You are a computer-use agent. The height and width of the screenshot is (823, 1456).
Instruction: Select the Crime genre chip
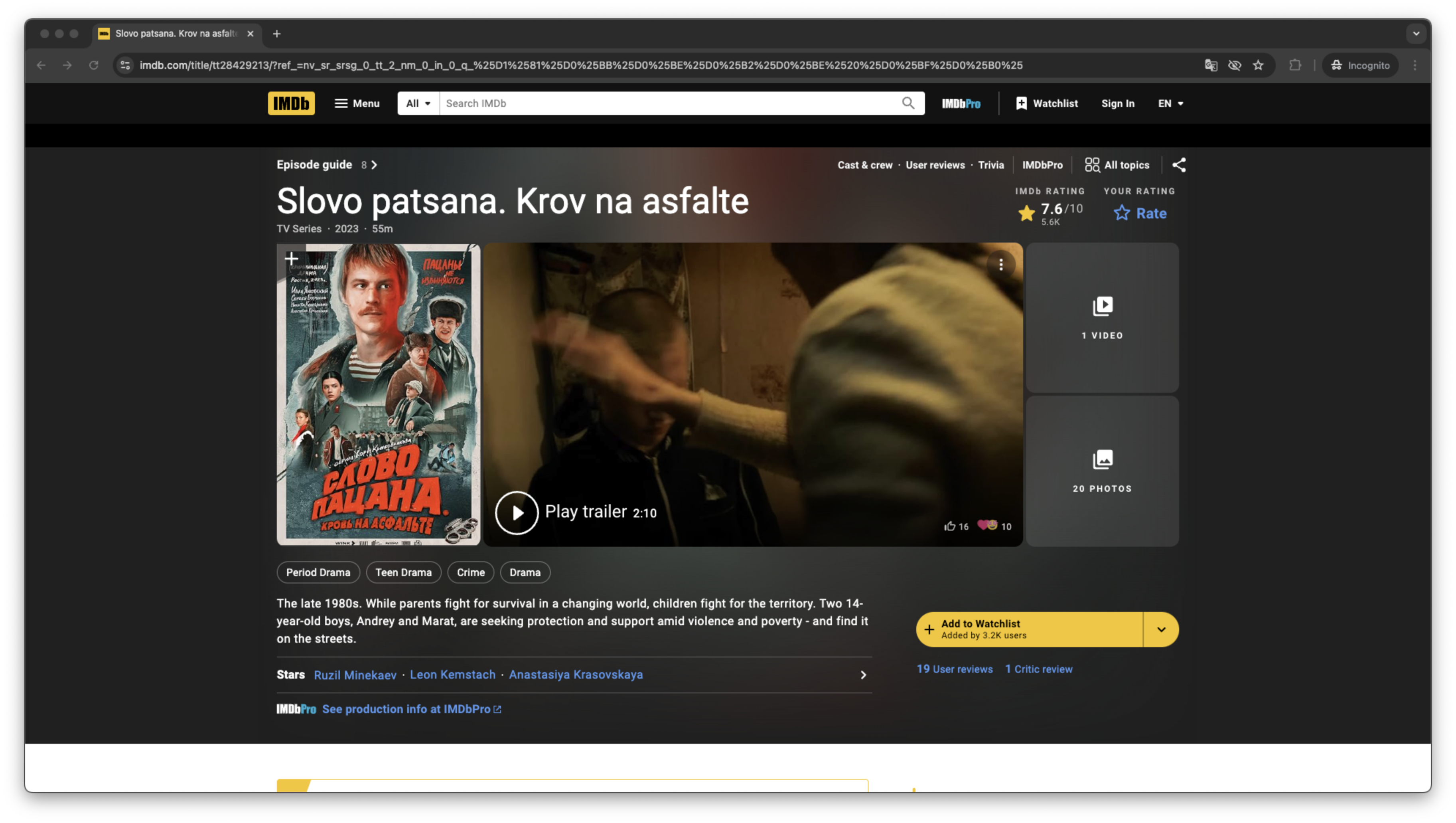tap(470, 572)
